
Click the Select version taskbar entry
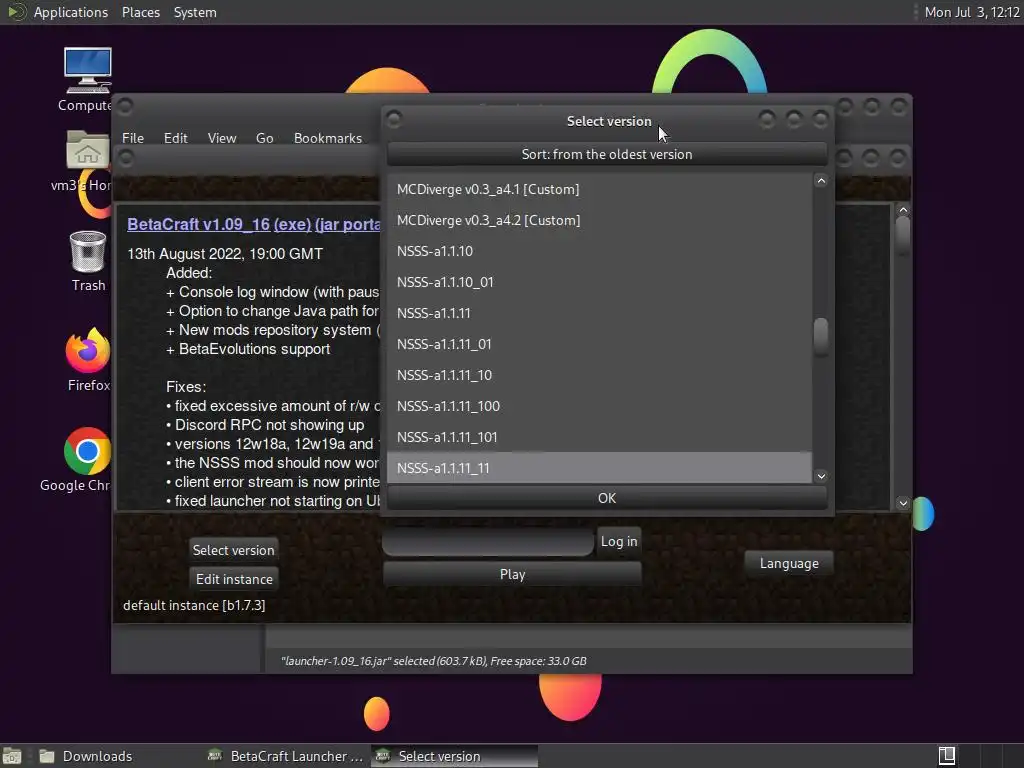455,756
